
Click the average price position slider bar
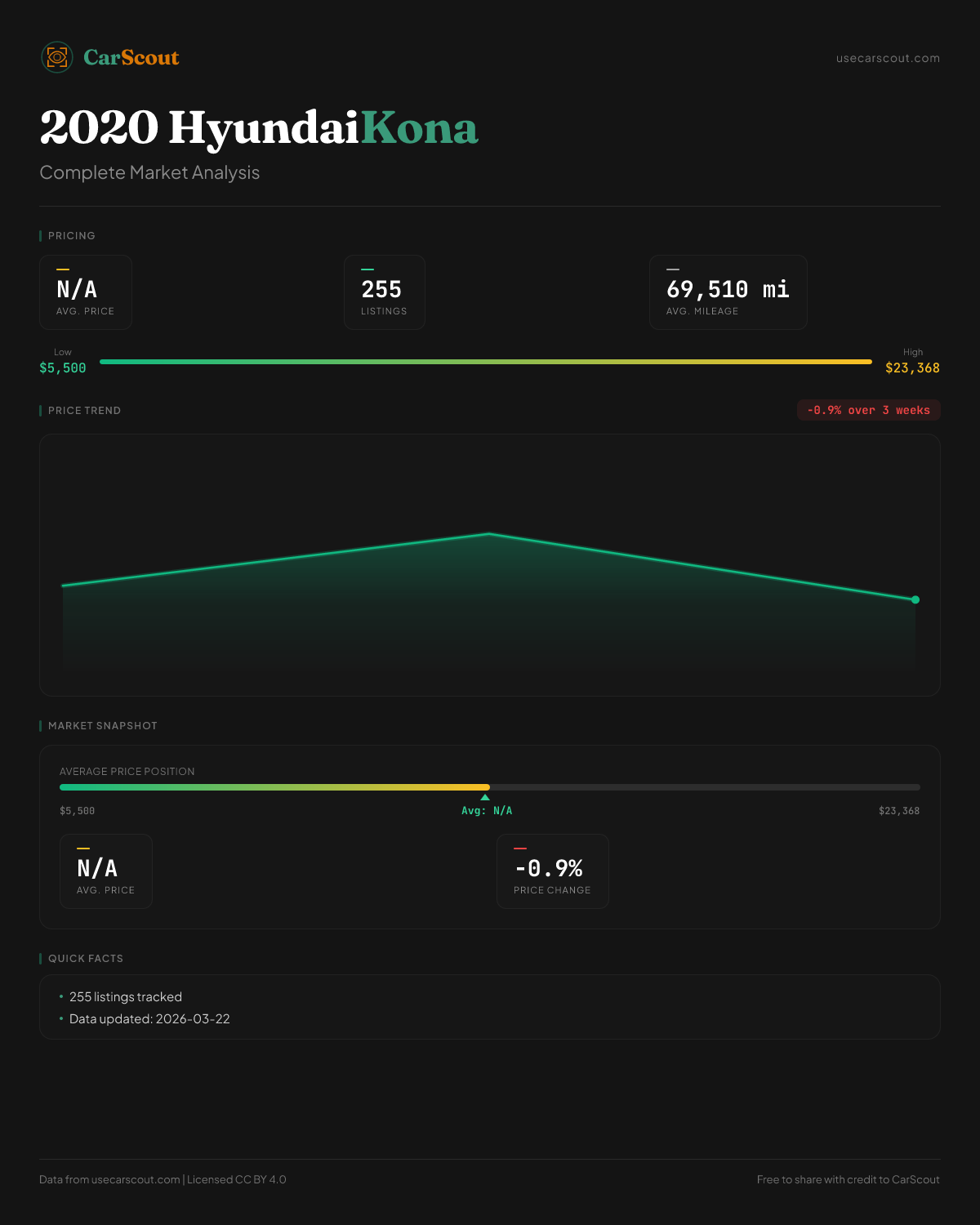490,787
